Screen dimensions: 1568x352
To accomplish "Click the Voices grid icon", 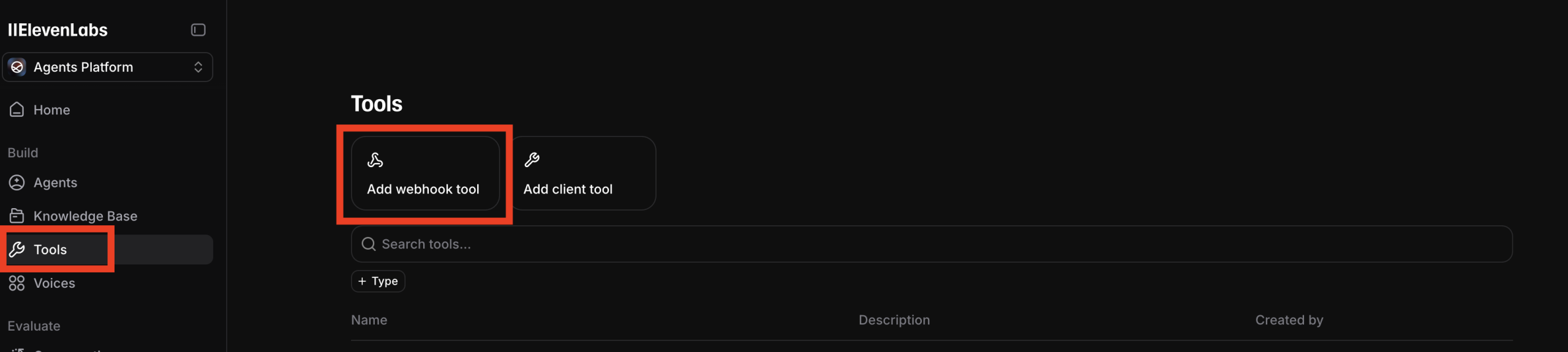I will coord(17,283).
